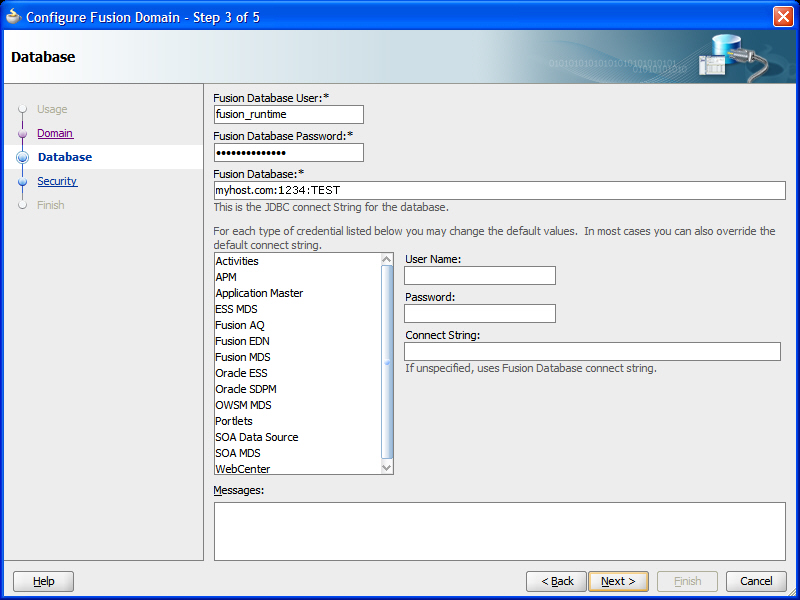Click inside the Messages text area
800x600 pixels.
(x=499, y=531)
